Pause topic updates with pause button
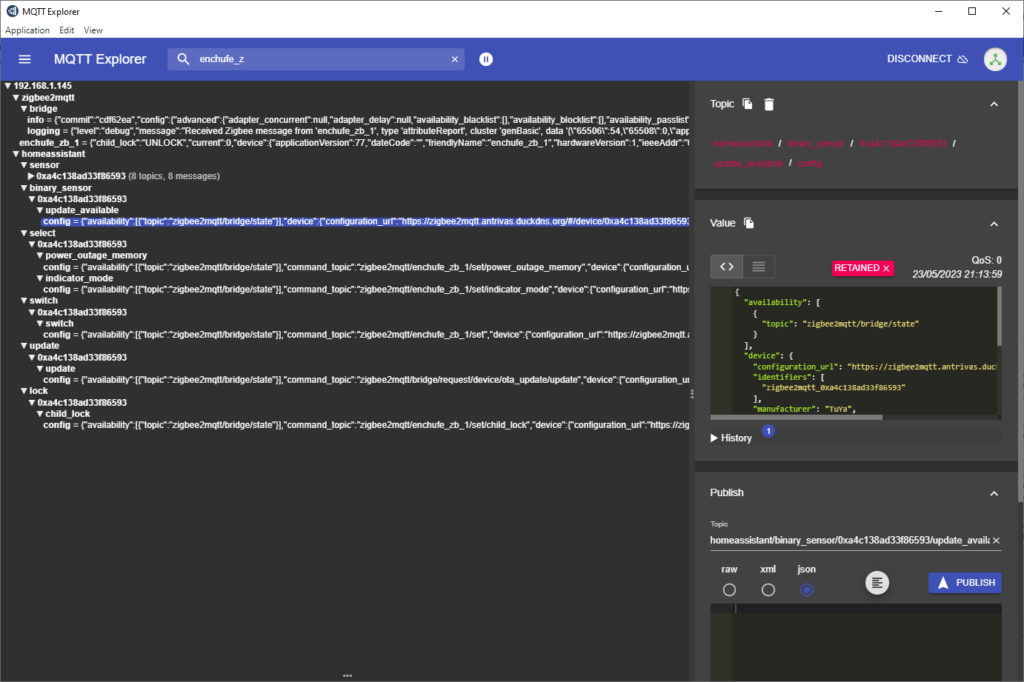The image size is (1024, 682). (486, 59)
